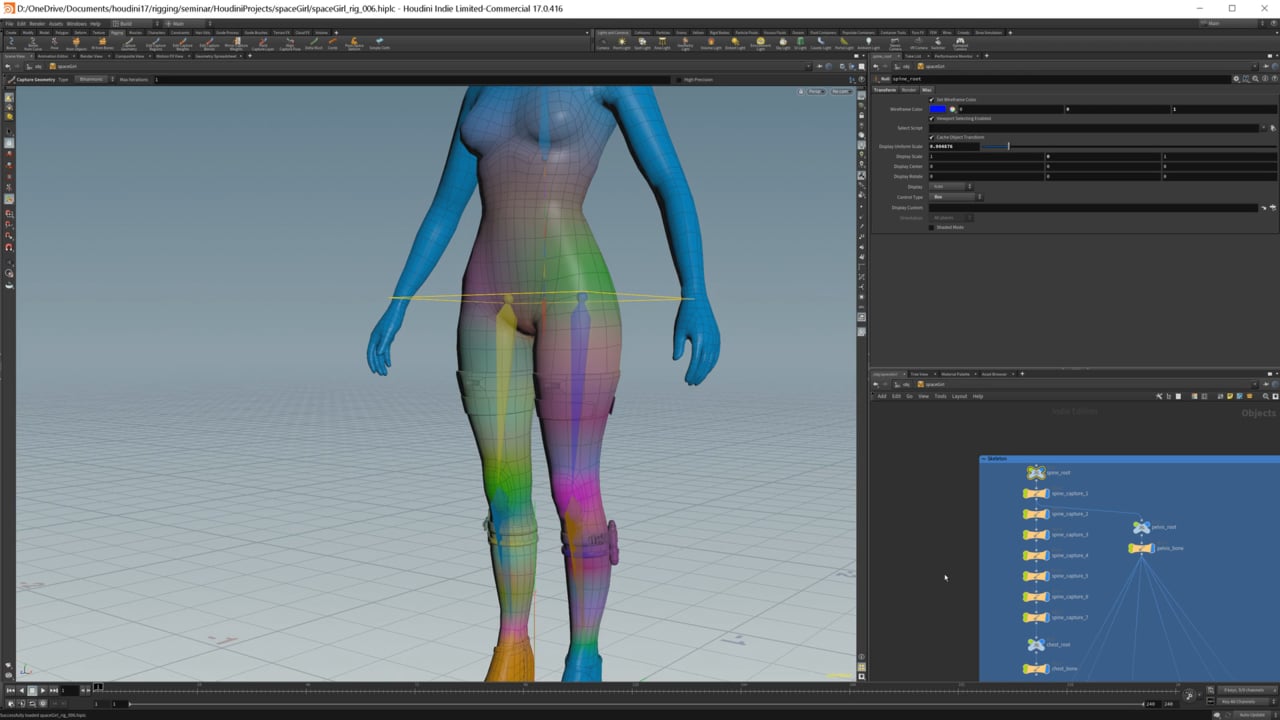Disable Cache Object Transform
1280x720 pixels.
click(930, 137)
